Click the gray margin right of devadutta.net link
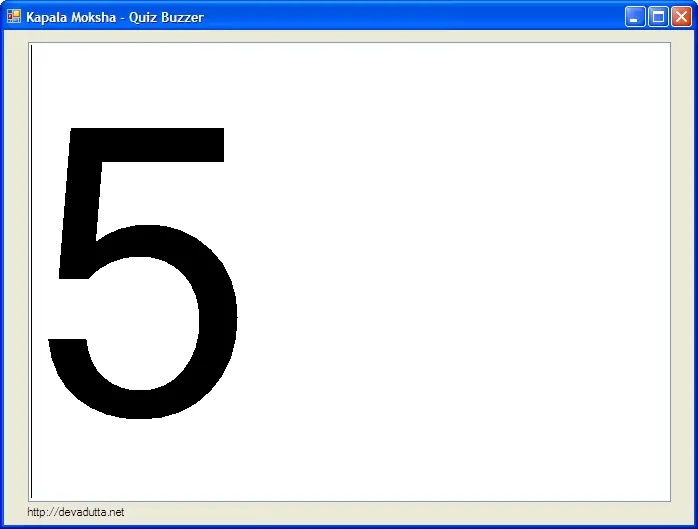The height and width of the screenshot is (529, 698). 400,512
